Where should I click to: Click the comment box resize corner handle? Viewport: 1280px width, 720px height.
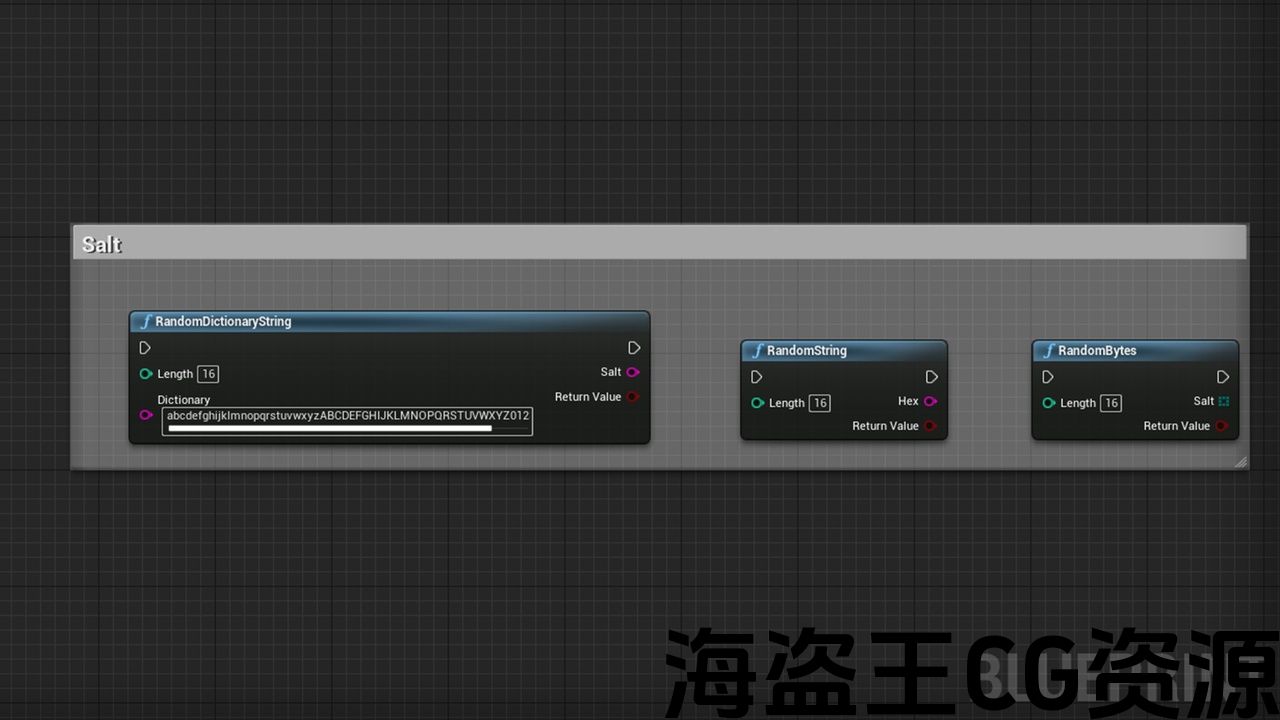pos(1240,462)
